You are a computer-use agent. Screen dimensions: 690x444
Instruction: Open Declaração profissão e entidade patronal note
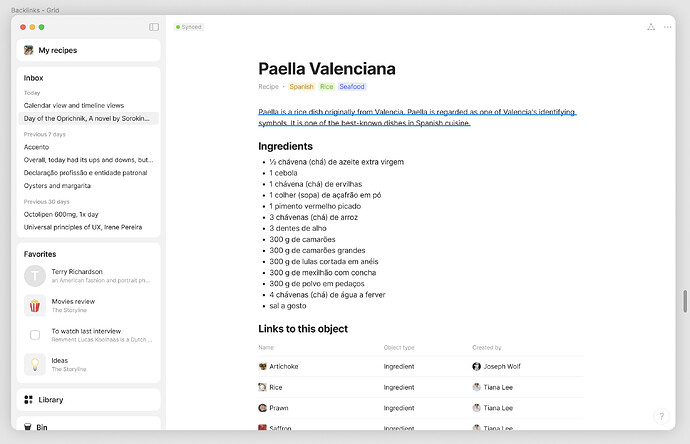click(x=85, y=172)
